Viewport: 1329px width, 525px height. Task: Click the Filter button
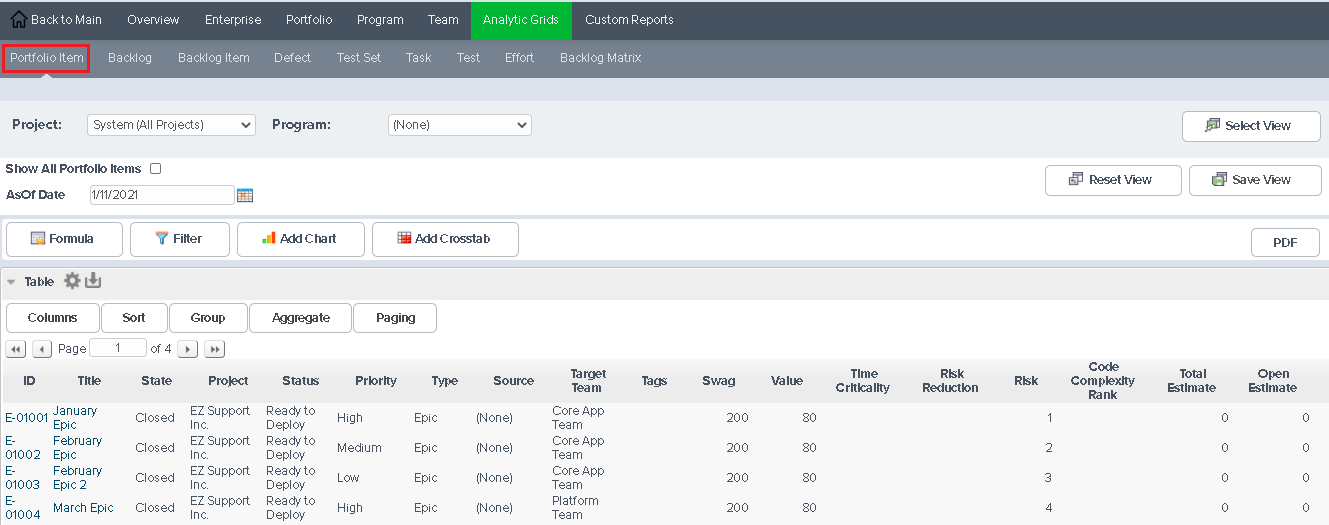click(x=180, y=239)
